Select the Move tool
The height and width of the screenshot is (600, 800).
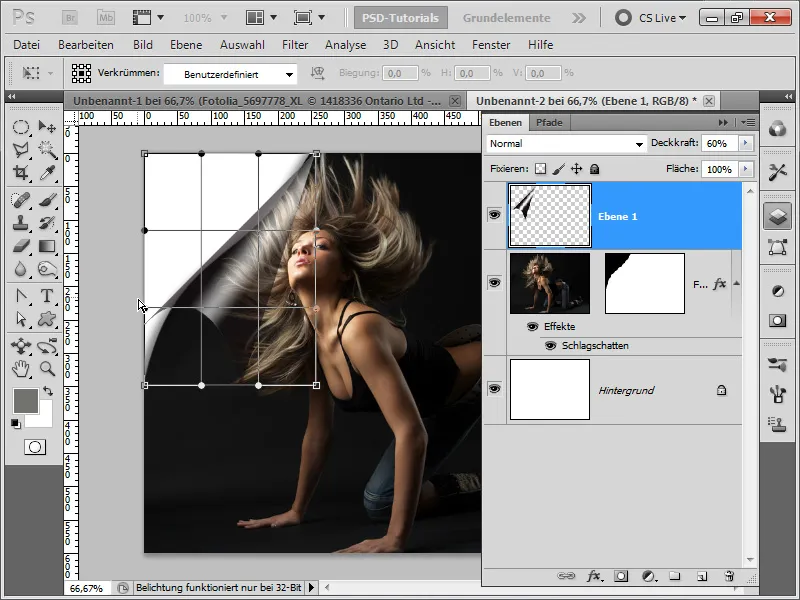coord(47,127)
